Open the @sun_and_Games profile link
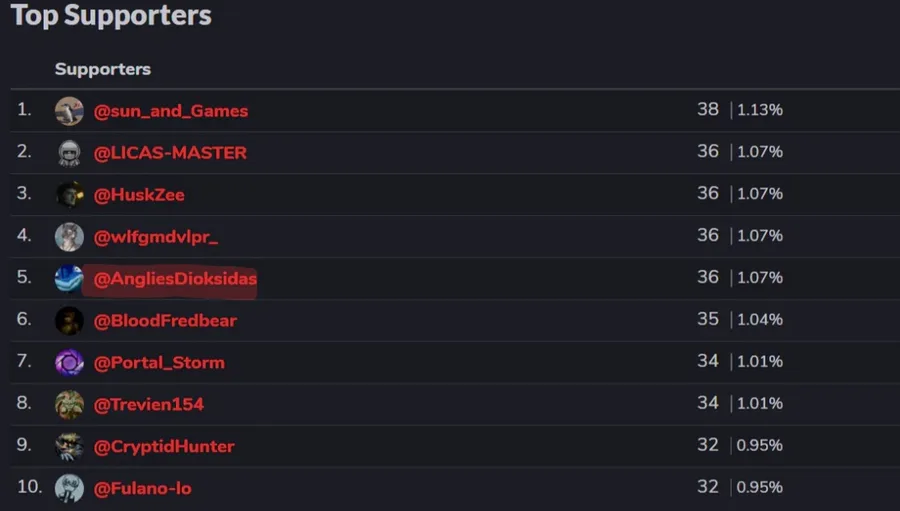Screen dimensions: 900x511 (x=171, y=111)
